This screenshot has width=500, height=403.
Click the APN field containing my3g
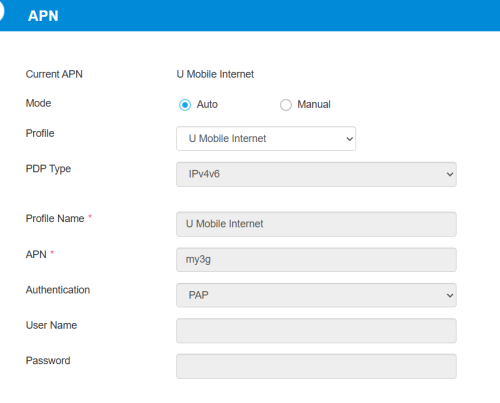(316, 260)
